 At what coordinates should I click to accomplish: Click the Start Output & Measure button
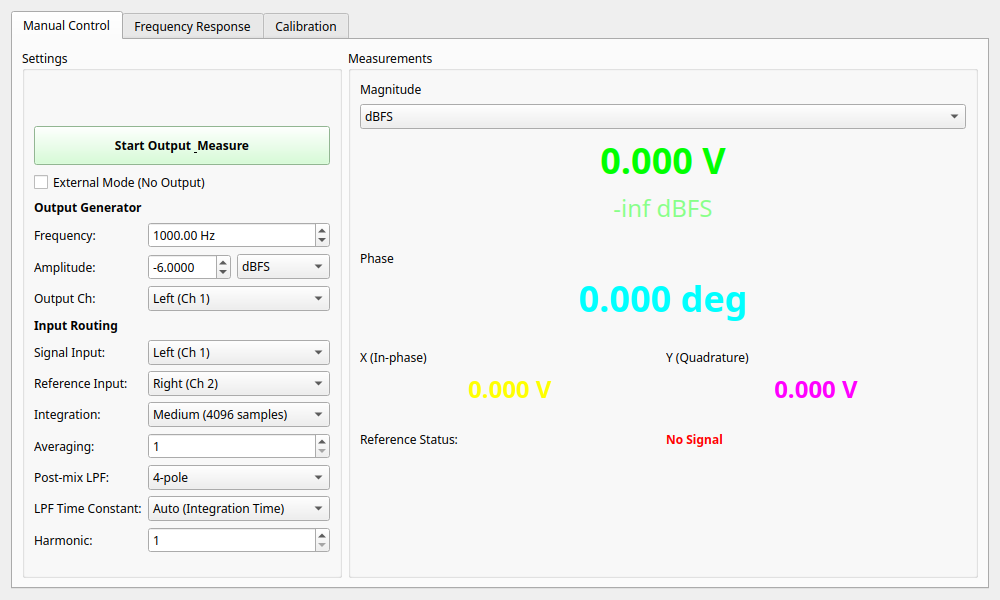tap(181, 145)
